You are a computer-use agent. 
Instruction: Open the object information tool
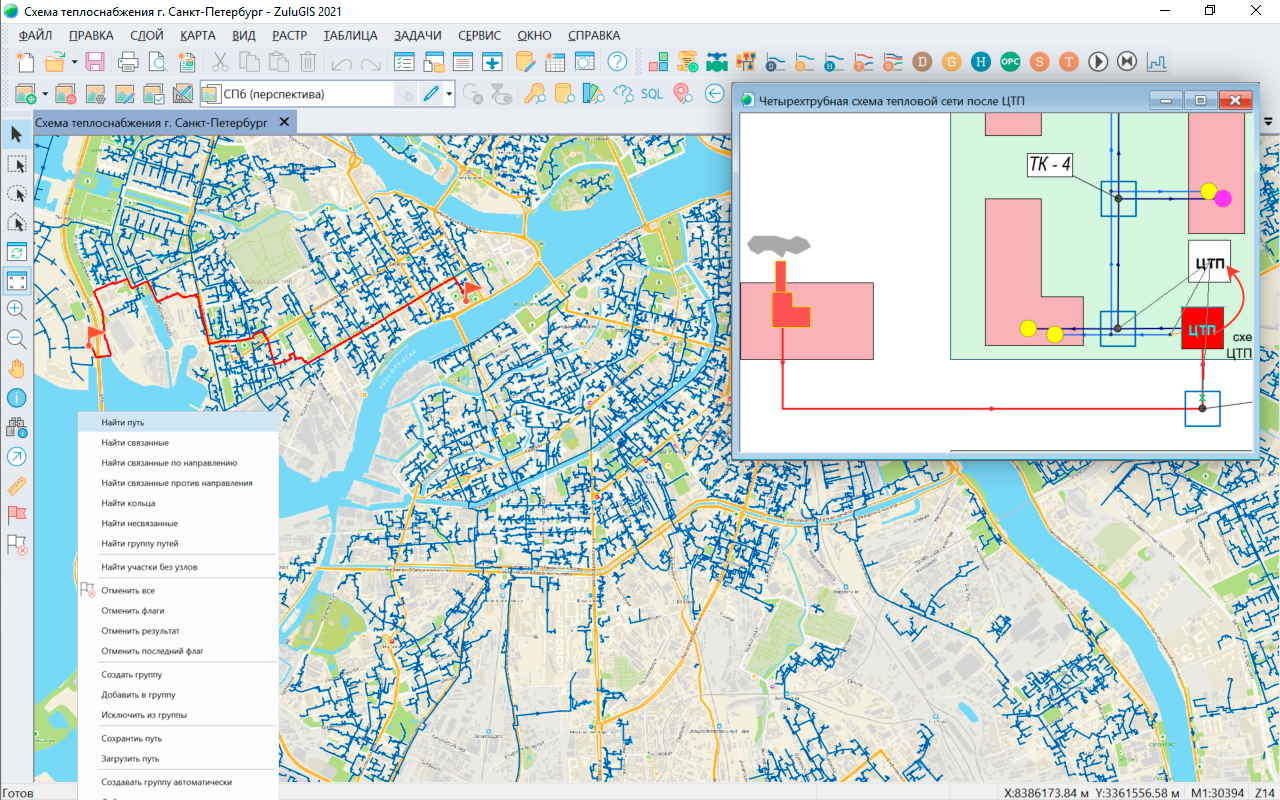[x=17, y=398]
